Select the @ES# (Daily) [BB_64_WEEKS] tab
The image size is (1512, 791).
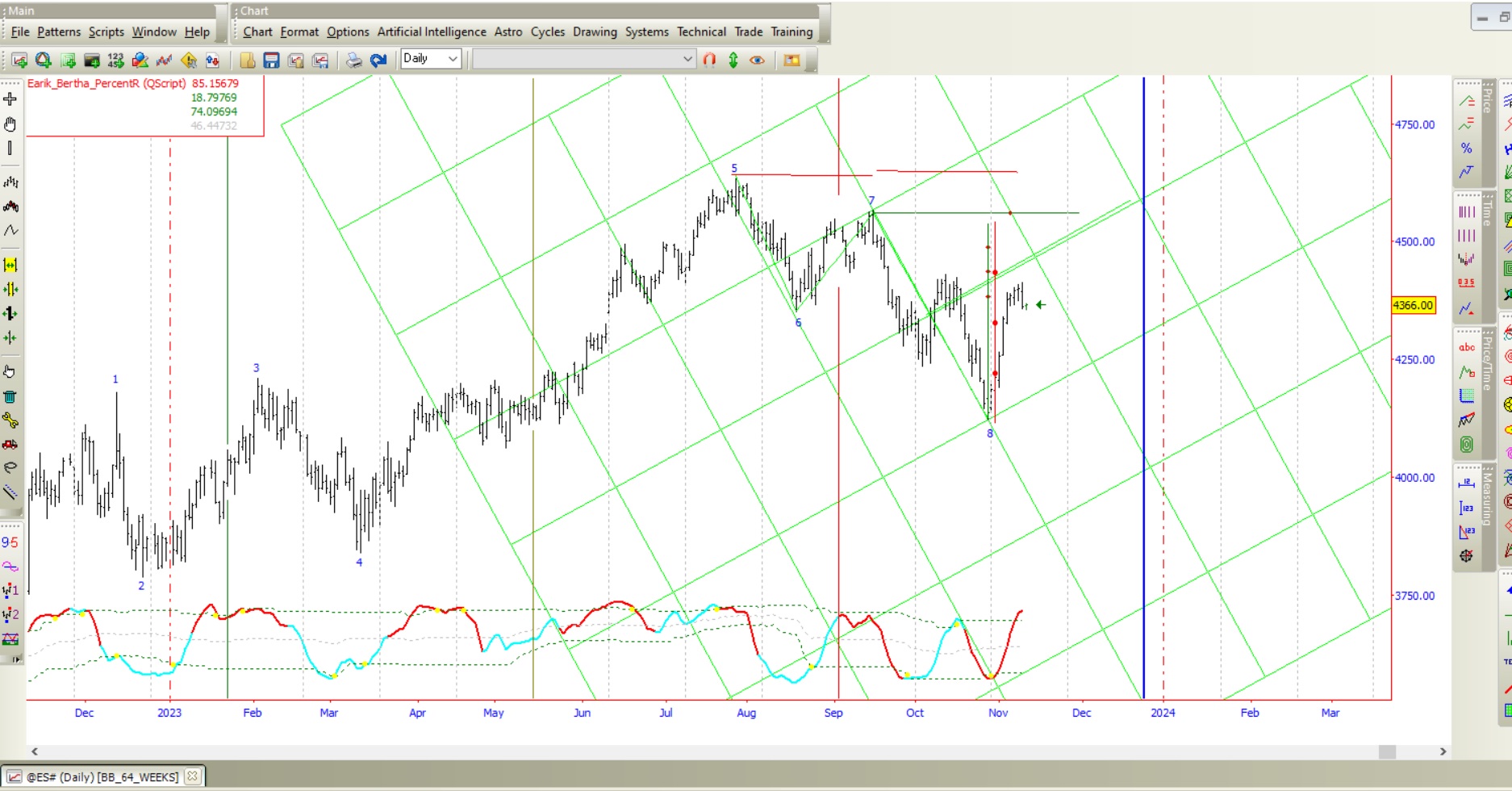[x=102, y=776]
